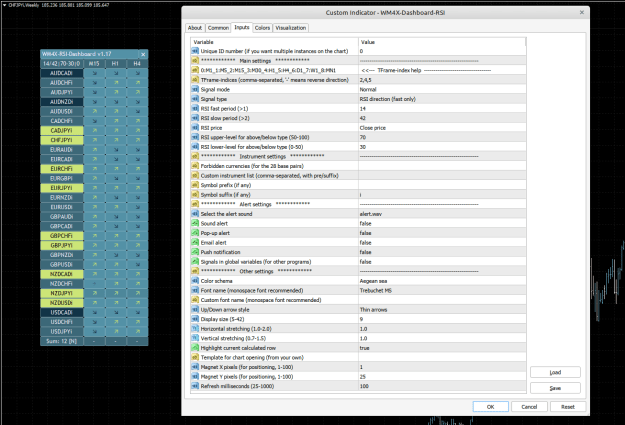Click USDJPY pair in dashboard
Image resolution: width=625 pixels, height=425 pixels.
(62, 331)
